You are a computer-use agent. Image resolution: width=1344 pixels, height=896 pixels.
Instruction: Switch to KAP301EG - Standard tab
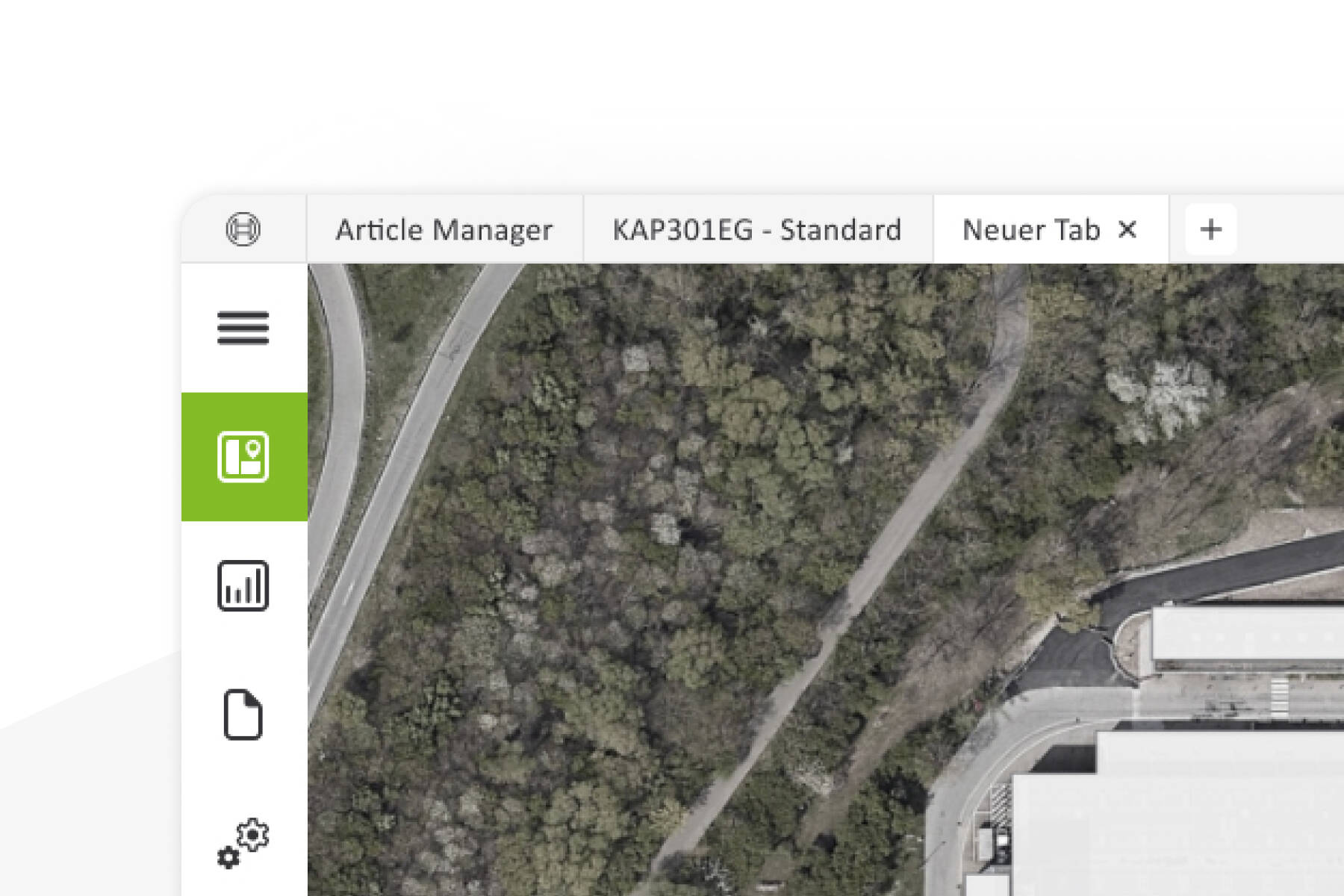tap(757, 229)
